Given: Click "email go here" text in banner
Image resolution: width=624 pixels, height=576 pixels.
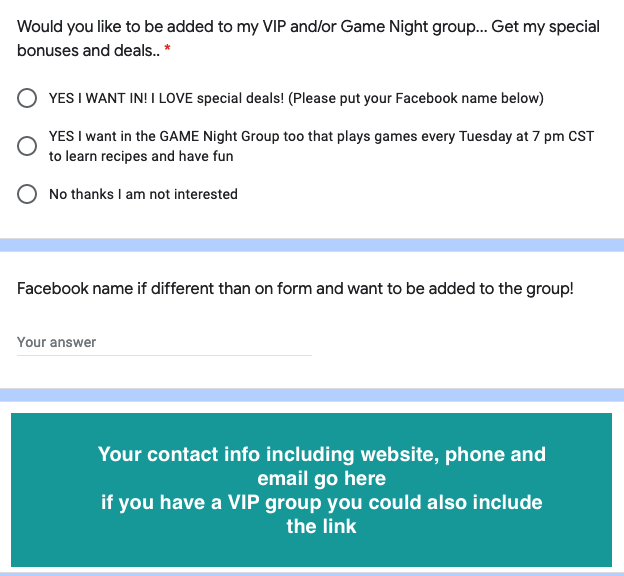Looking at the screenshot, I should click(321, 478).
